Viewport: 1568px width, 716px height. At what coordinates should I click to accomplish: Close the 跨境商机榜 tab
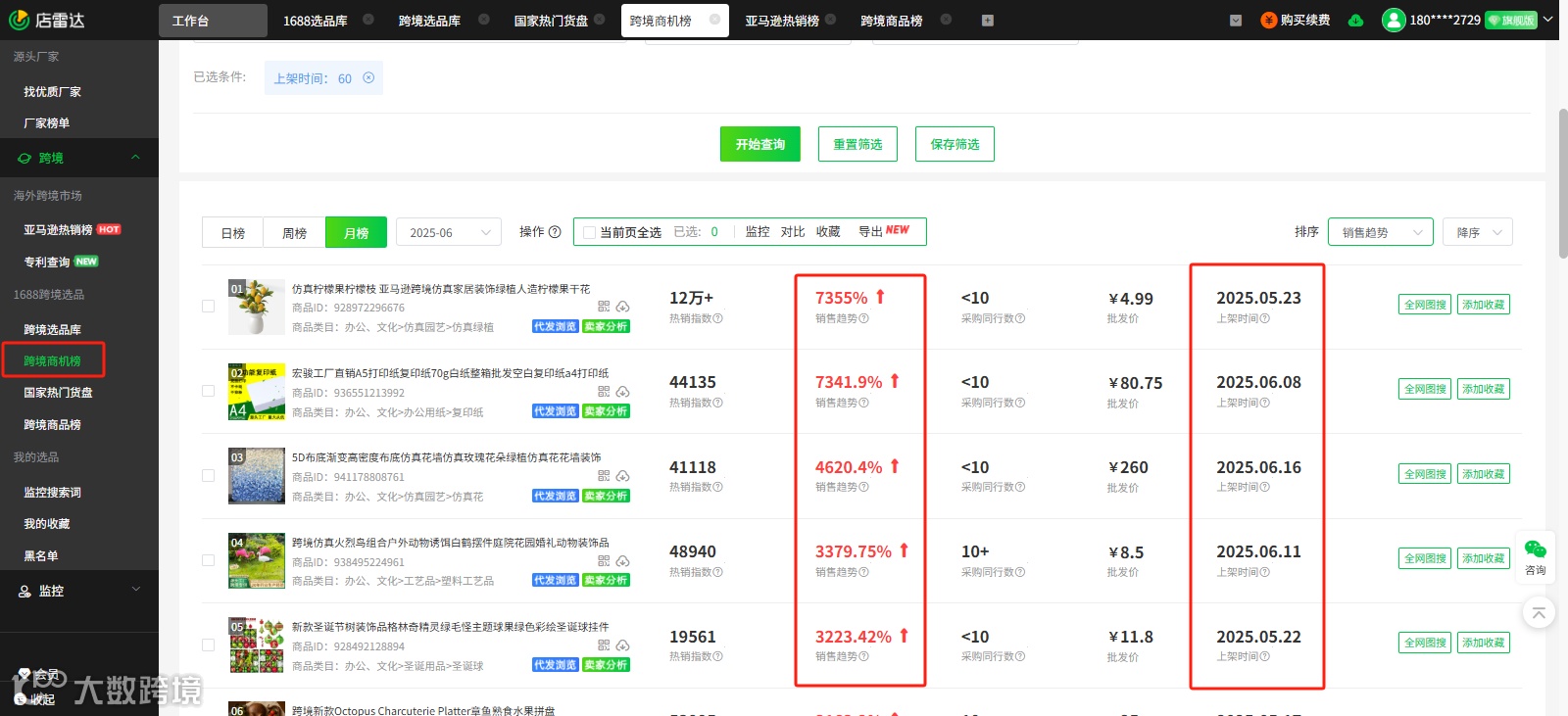[x=714, y=19]
